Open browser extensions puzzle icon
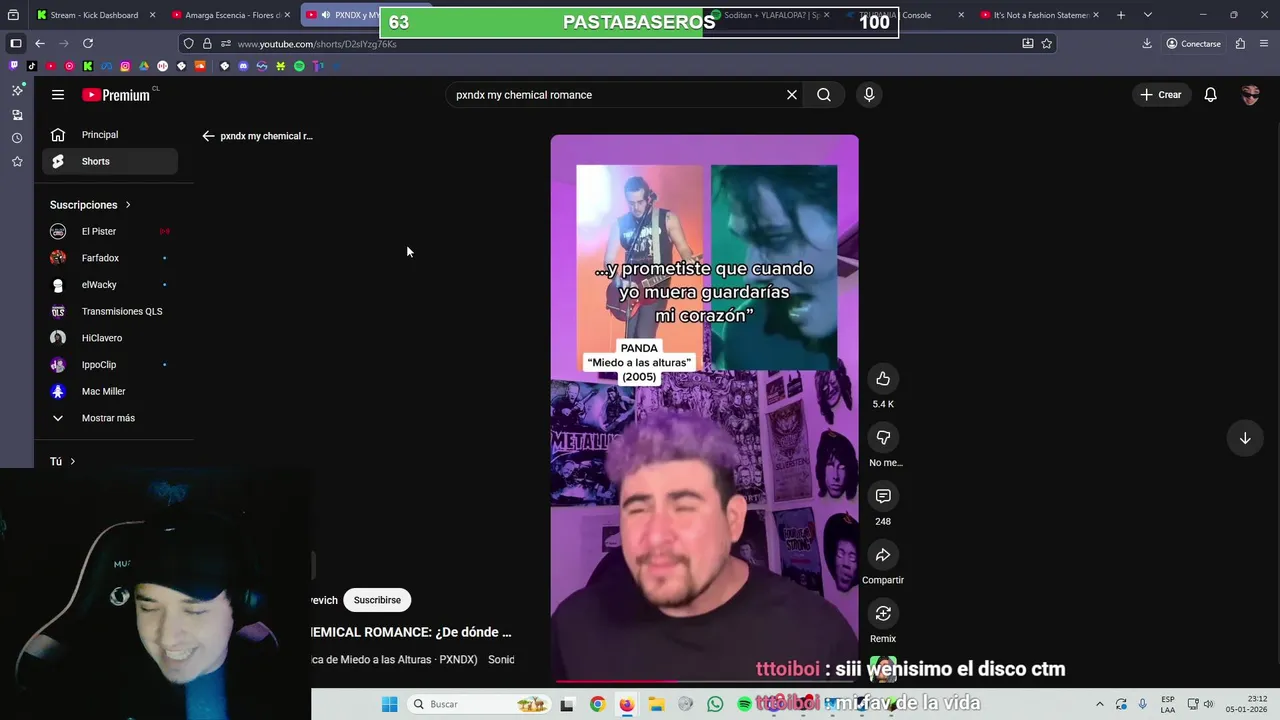The image size is (1280, 720). click(x=1240, y=43)
